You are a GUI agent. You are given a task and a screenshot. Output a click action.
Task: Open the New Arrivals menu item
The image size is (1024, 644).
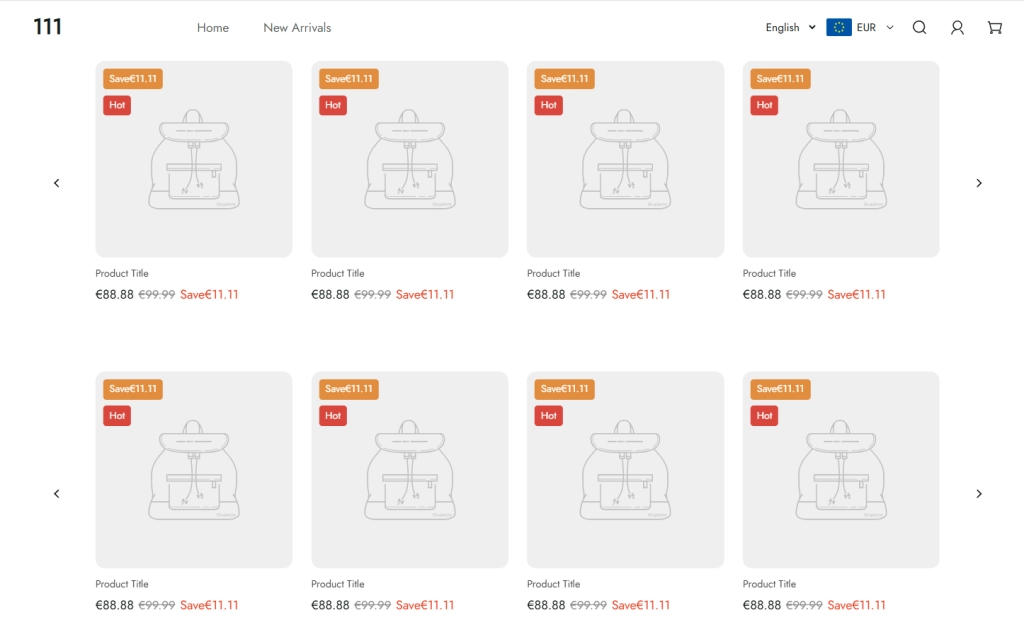[x=297, y=28]
